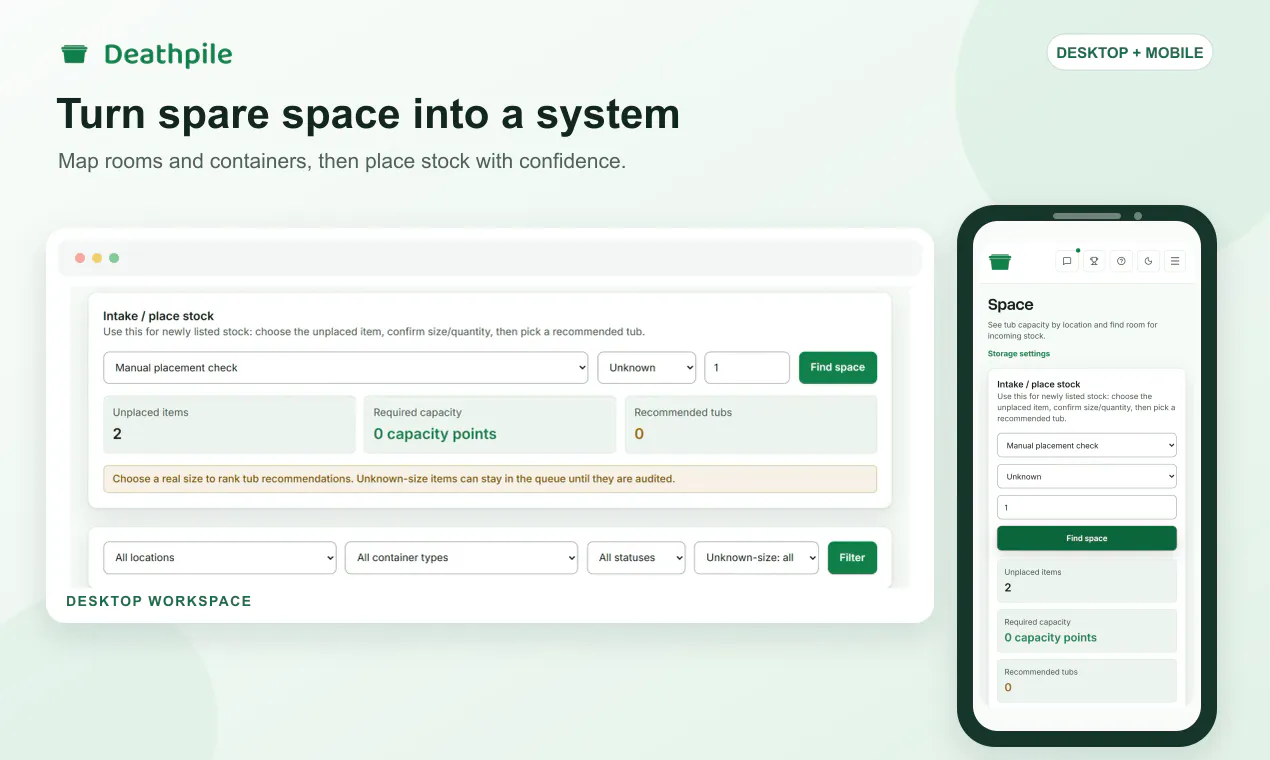Click the desktop 'Intake / place stock' heading

(x=158, y=316)
